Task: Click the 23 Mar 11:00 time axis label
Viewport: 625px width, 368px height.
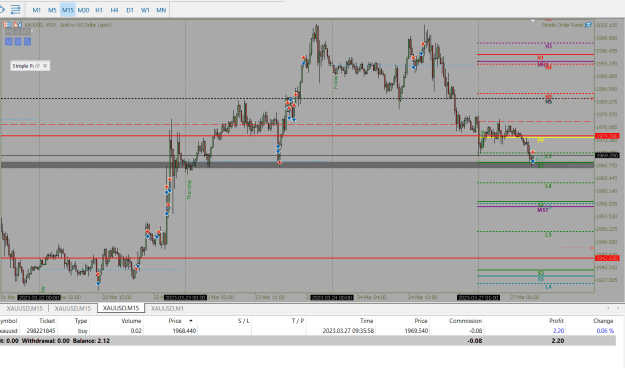Action: pos(270,297)
